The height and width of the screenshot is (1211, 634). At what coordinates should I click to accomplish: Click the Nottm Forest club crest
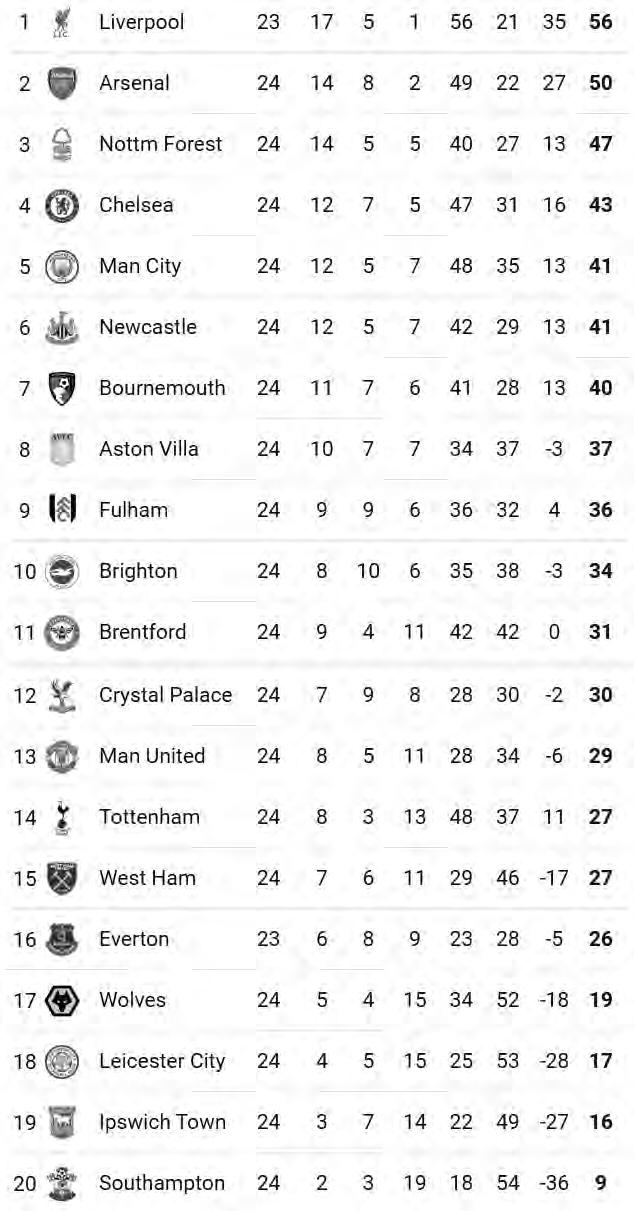point(62,144)
